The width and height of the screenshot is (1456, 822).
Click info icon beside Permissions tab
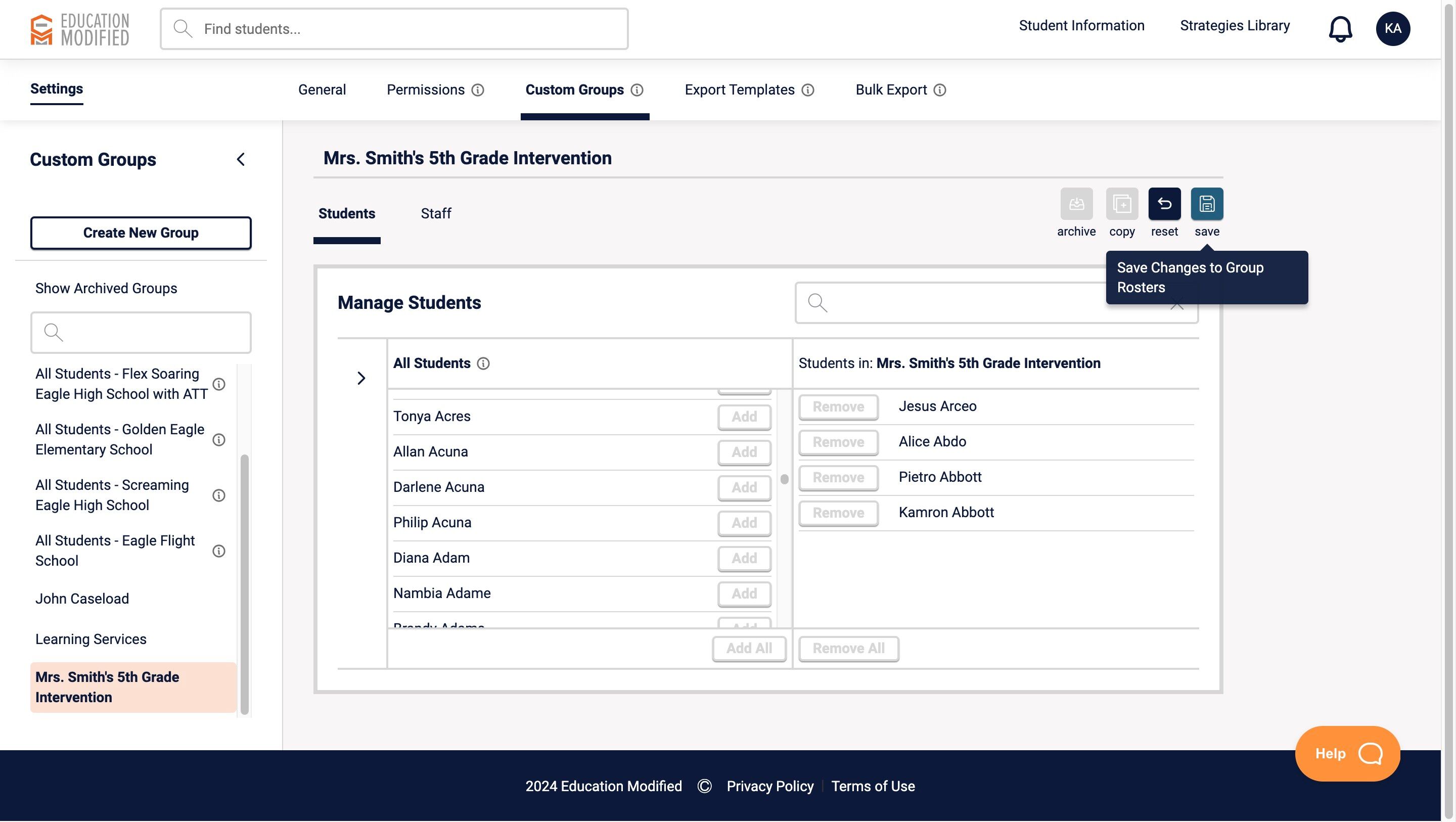click(478, 90)
